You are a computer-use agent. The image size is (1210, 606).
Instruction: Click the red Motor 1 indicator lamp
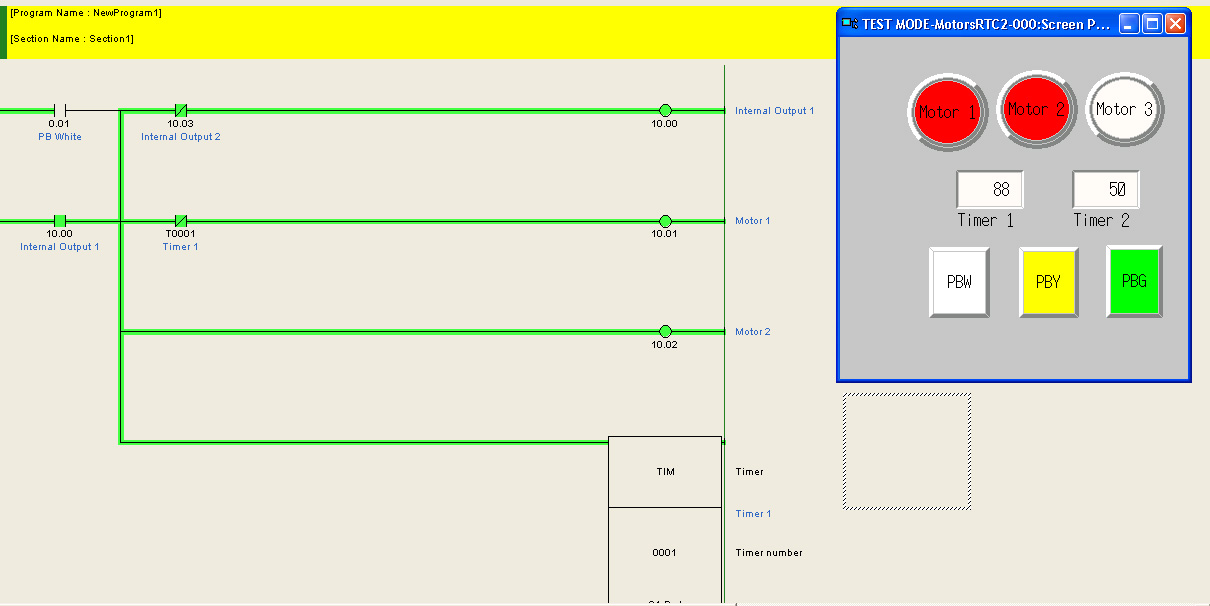947,109
